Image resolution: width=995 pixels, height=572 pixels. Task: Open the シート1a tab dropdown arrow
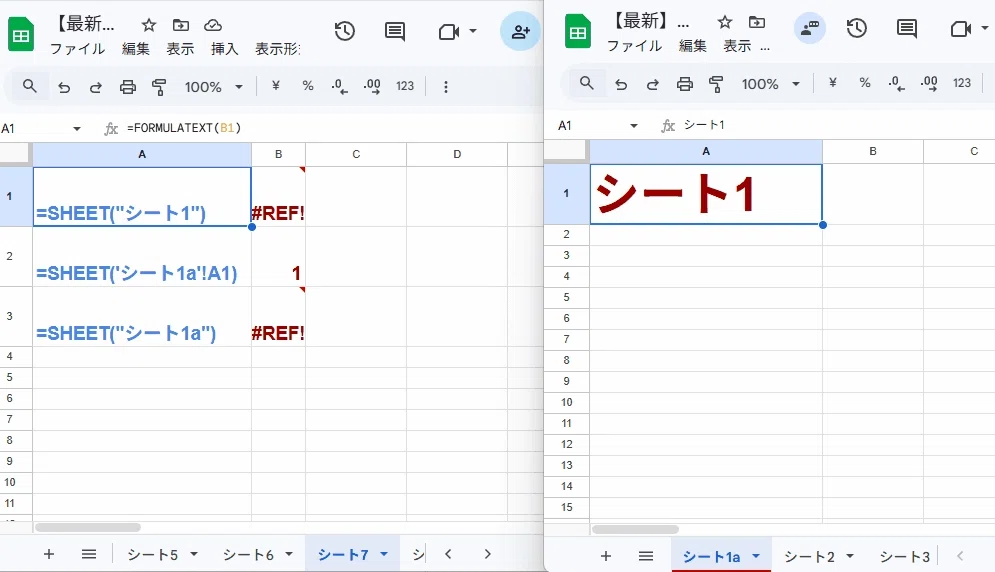pos(756,556)
